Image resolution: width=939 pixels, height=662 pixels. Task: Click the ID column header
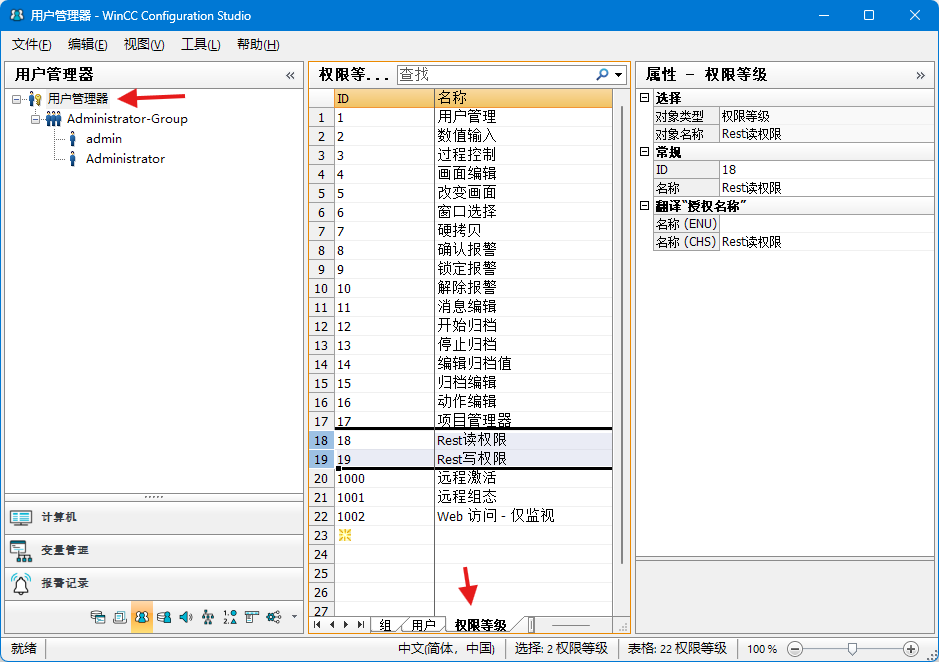click(384, 98)
